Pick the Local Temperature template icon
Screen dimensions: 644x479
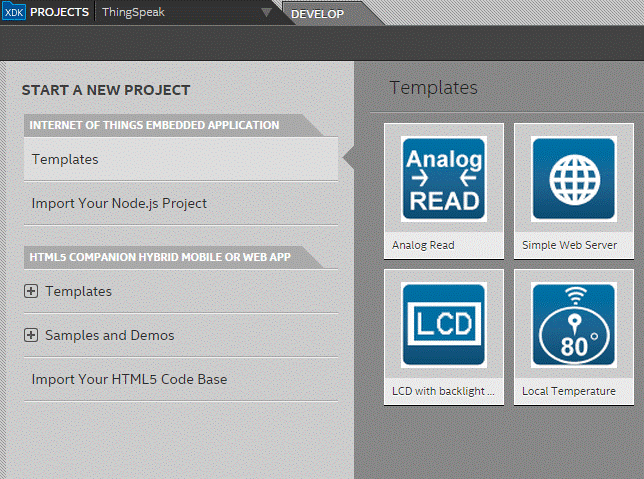pos(573,324)
